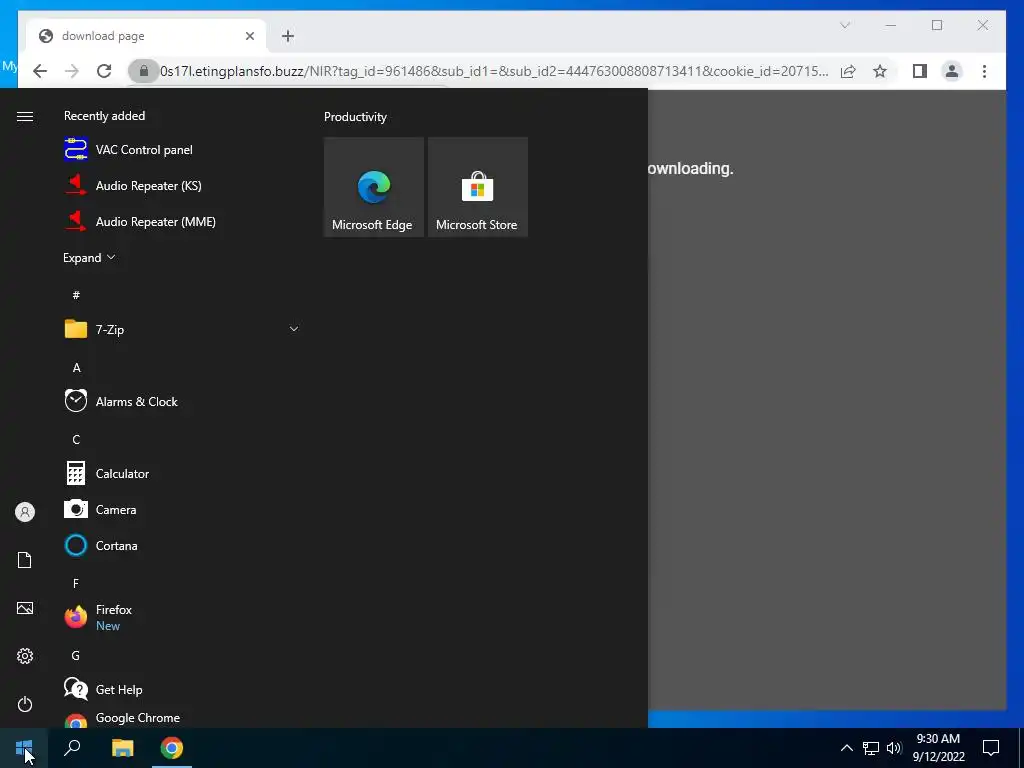Click the 'Recently added' heading
The image size is (1024, 768).
(x=104, y=116)
